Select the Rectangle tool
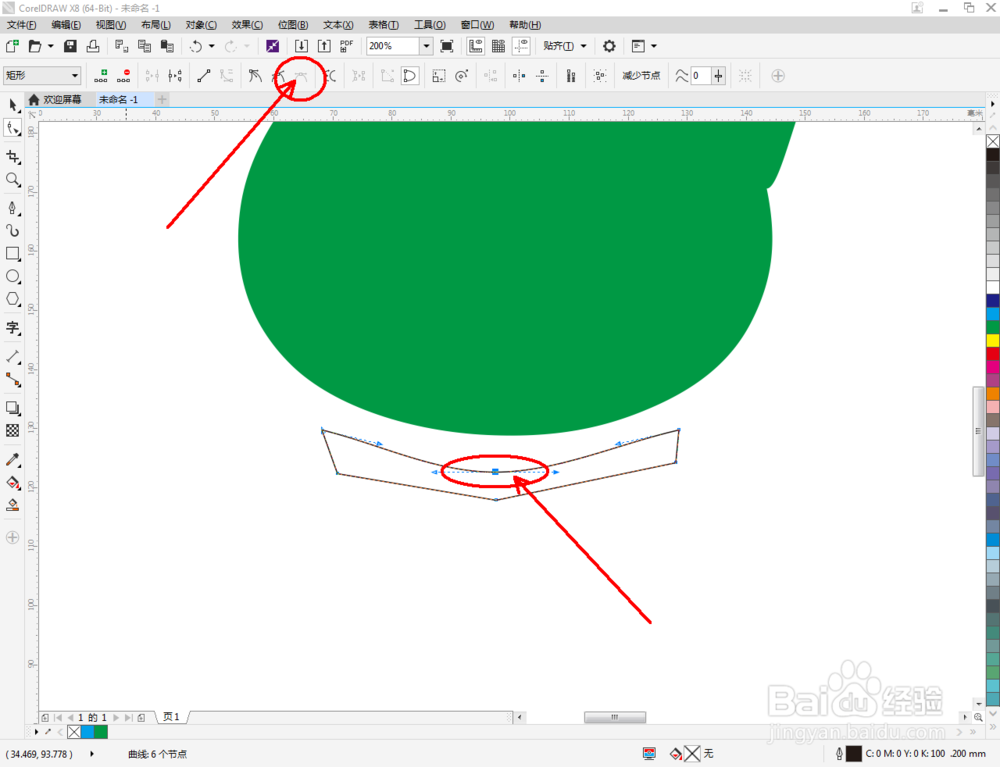This screenshot has height=767, width=1000. click(13, 254)
